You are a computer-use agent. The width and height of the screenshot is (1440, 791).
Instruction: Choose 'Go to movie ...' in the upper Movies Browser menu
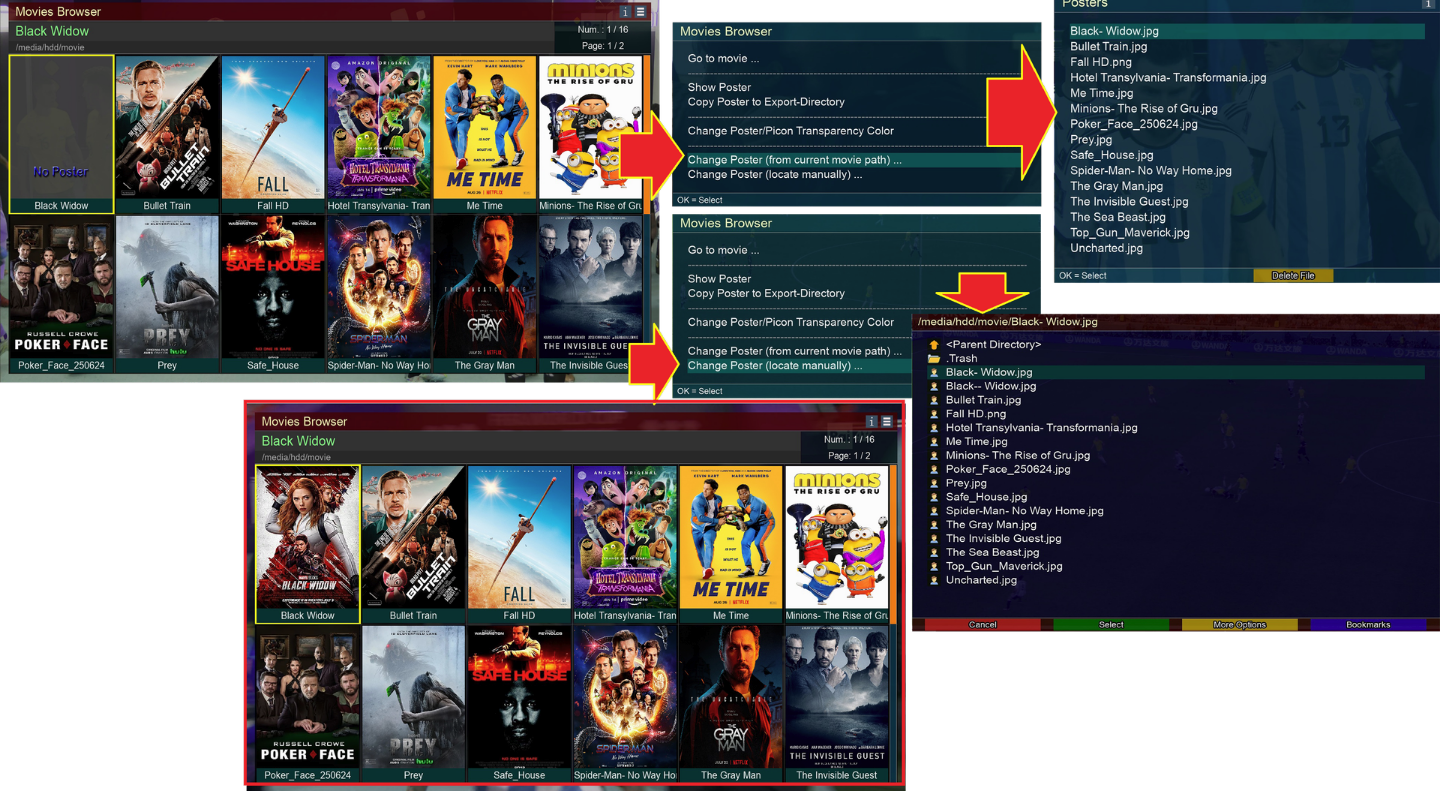point(723,59)
